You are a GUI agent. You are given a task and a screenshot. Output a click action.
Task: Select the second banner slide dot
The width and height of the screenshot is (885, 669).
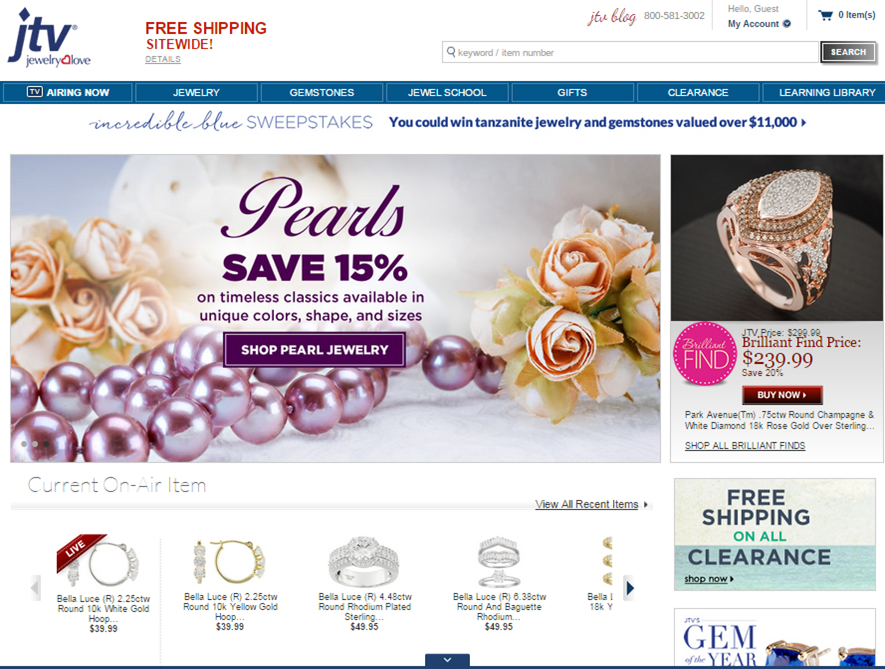(x=35, y=444)
